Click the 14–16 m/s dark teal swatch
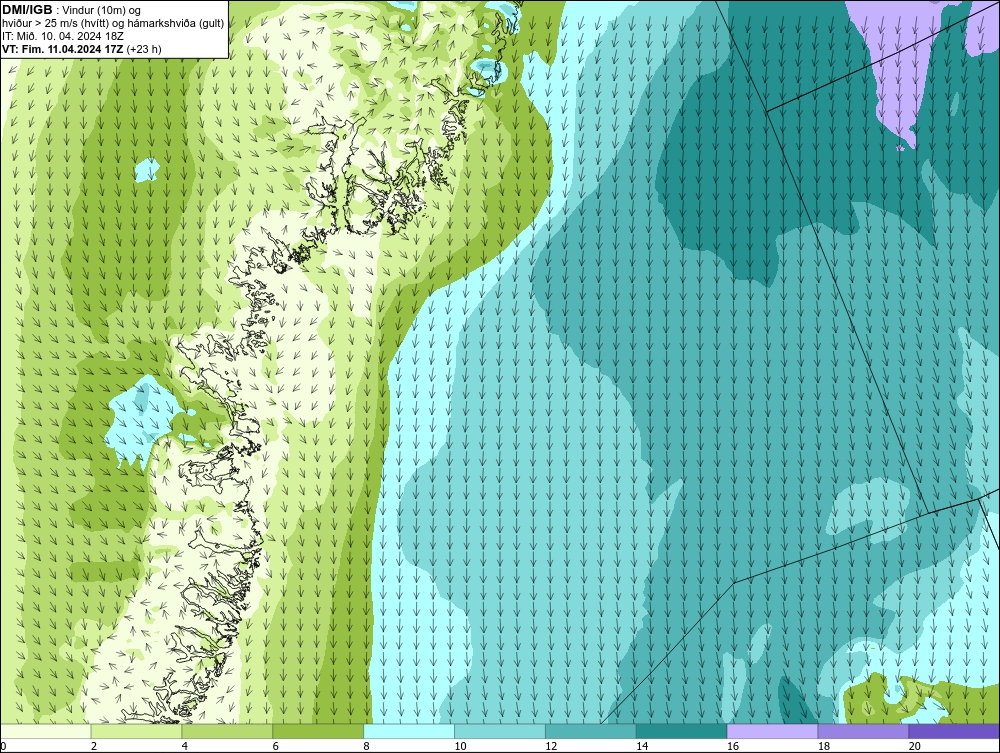This screenshot has width=1000, height=753. click(x=681, y=731)
